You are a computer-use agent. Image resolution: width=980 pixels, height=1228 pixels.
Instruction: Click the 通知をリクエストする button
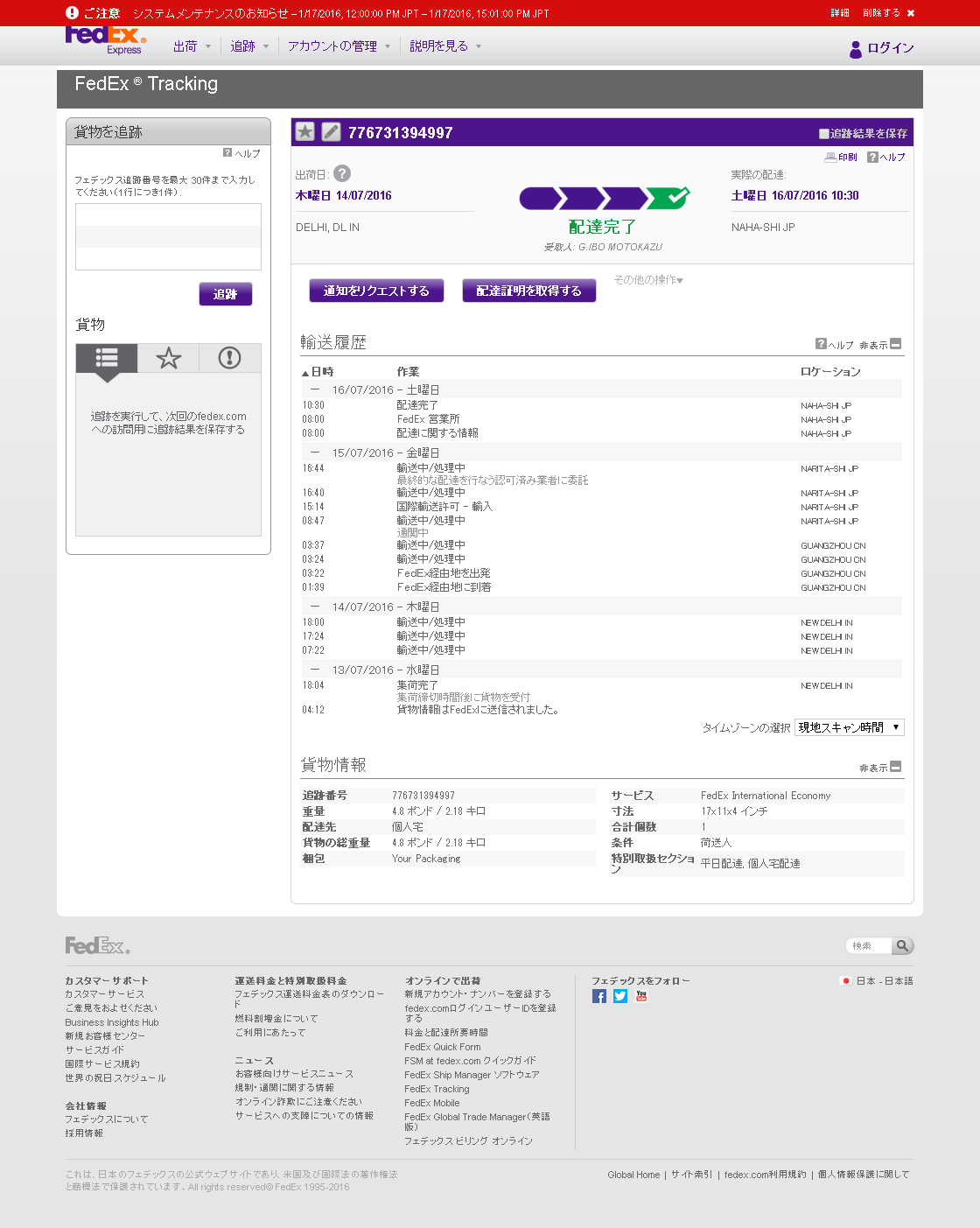tap(376, 291)
